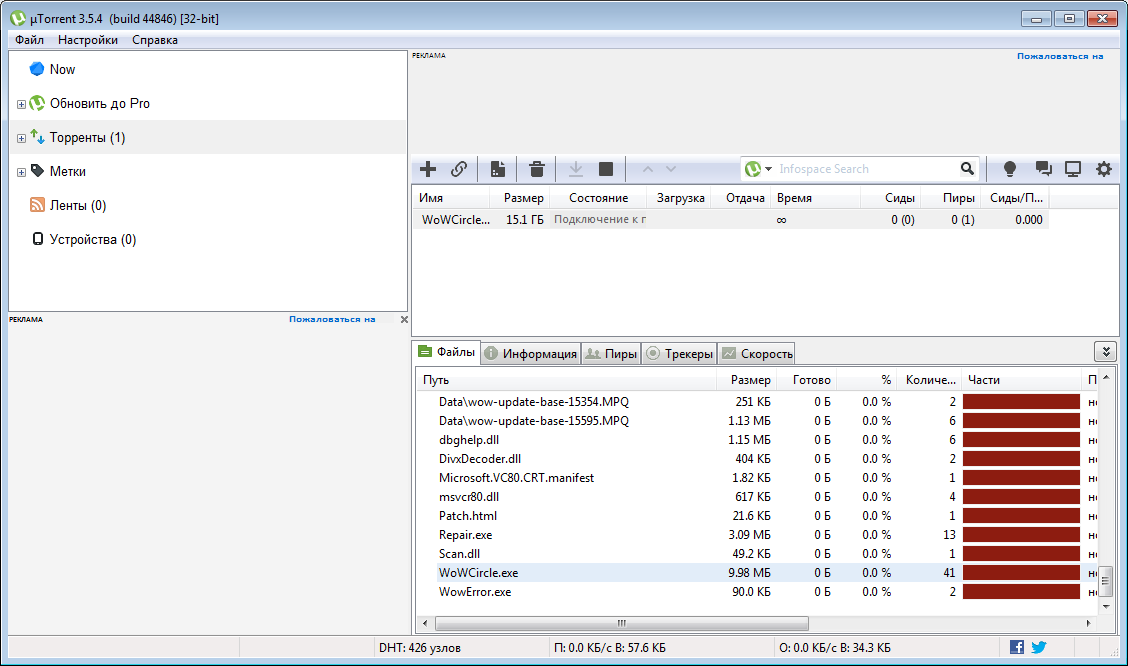The width and height of the screenshot is (1128, 666).
Task: Select the WoWCircle.exe file row
Action: click(479, 573)
